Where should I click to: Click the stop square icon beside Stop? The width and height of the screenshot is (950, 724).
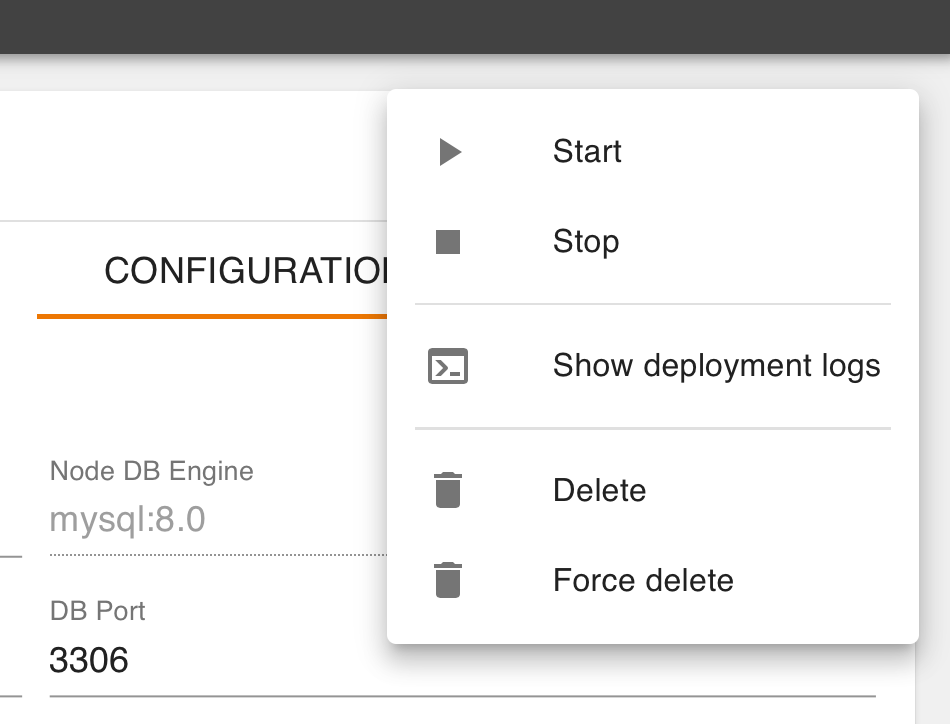click(450, 241)
